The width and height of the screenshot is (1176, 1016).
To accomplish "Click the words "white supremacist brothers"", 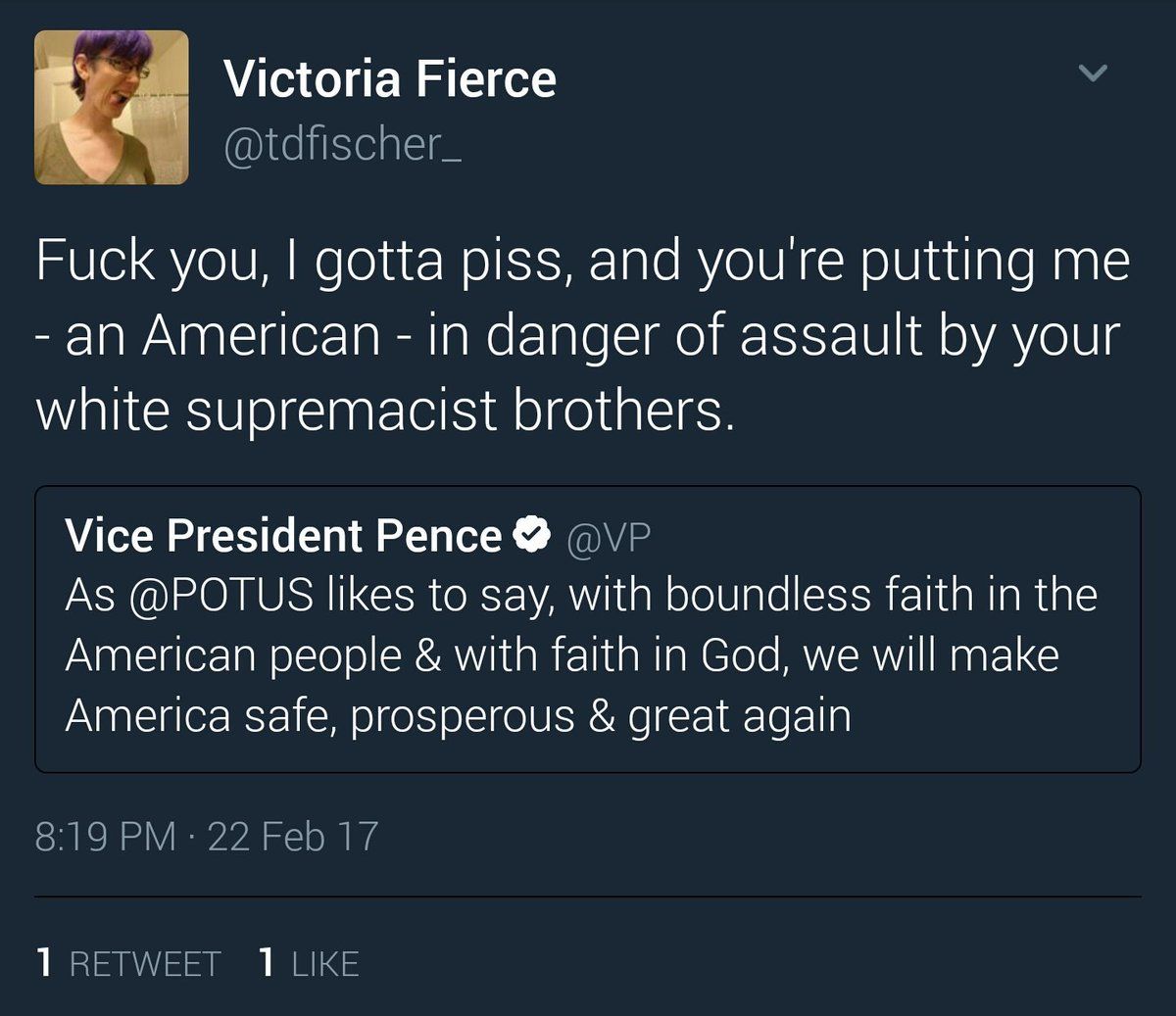I will click(x=384, y=410).
